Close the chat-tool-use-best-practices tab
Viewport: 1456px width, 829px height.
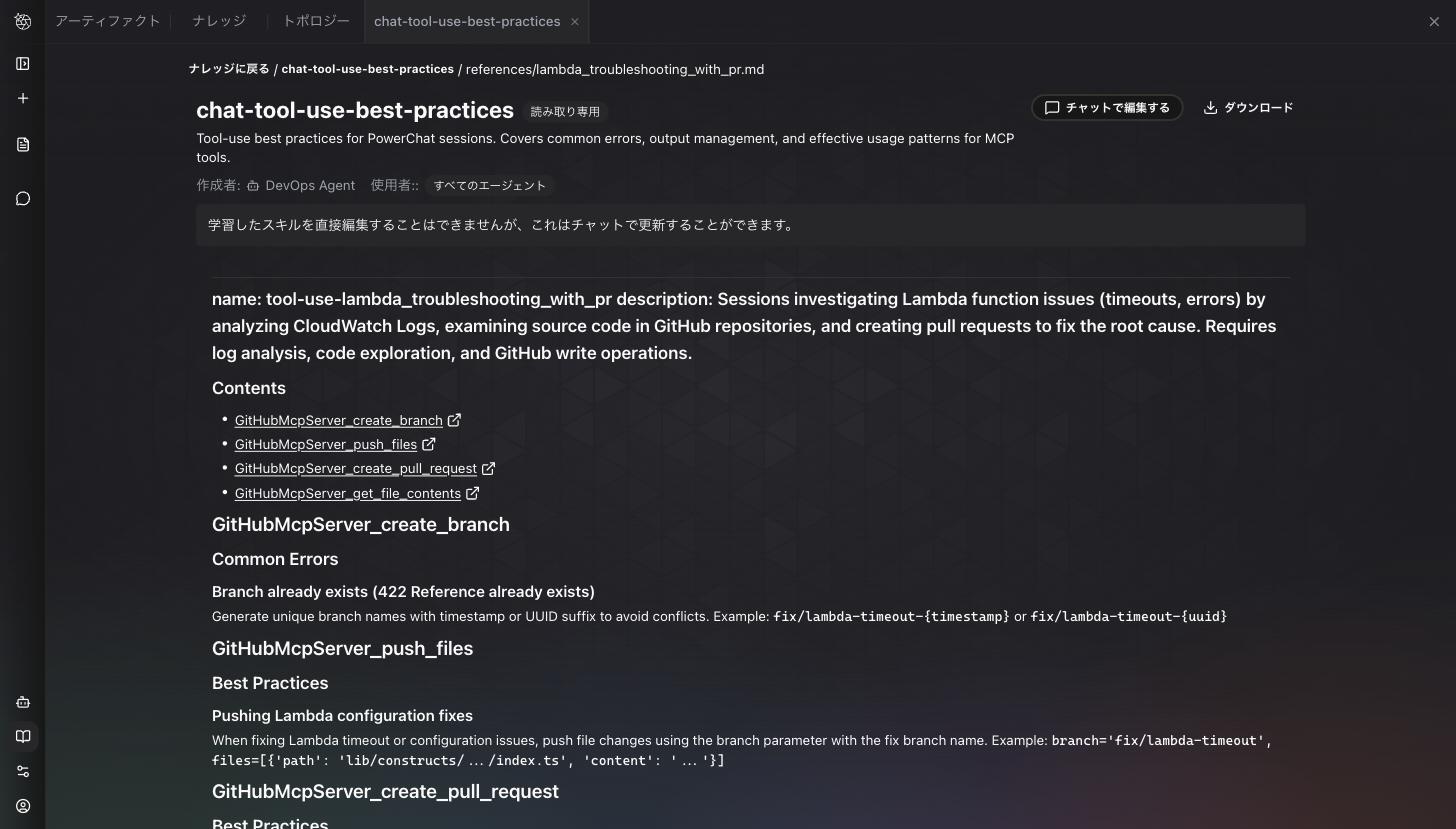(575, 21)
